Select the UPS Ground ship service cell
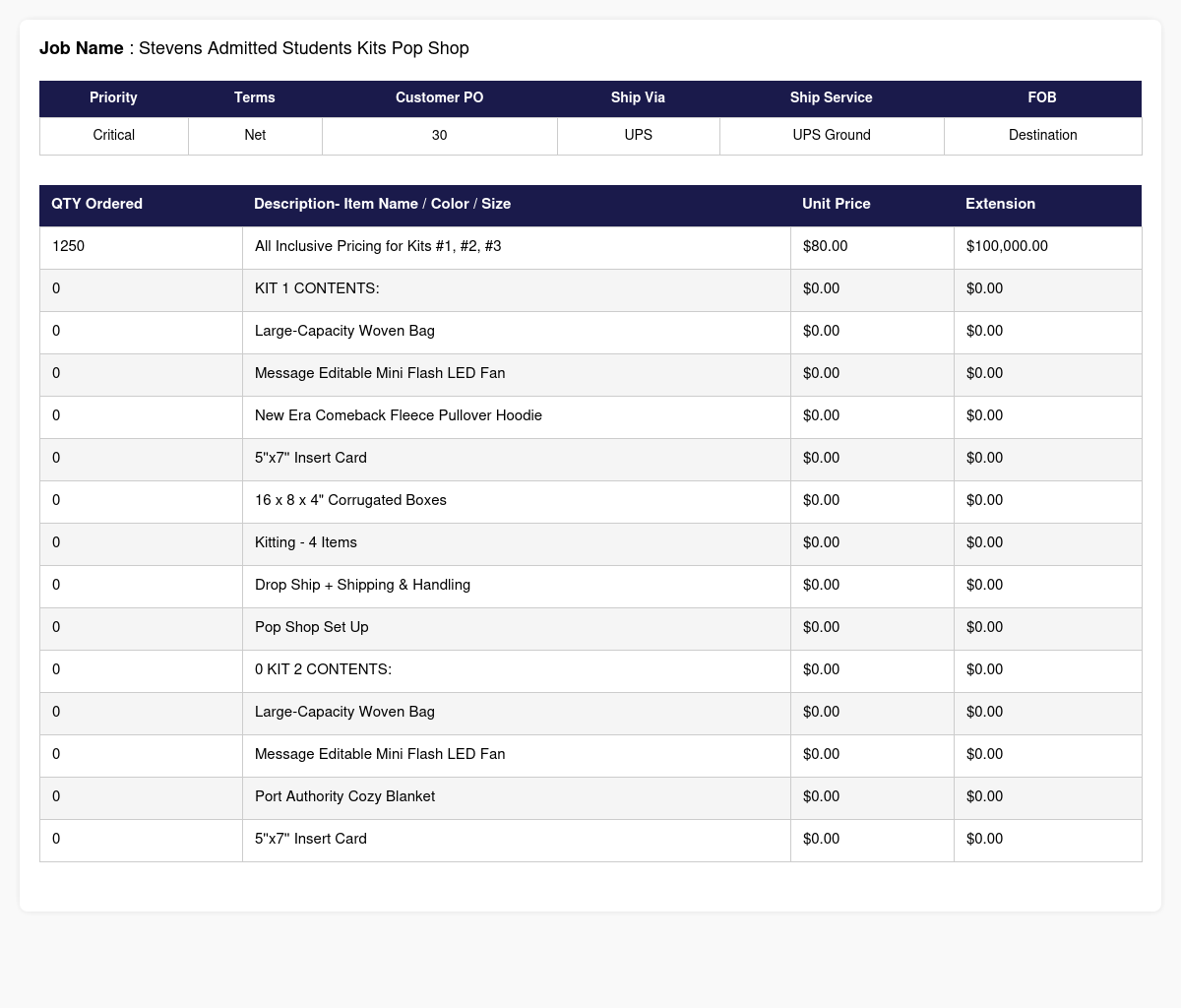This screenshot has height=1008, width=1181. [x=832, y=135]
